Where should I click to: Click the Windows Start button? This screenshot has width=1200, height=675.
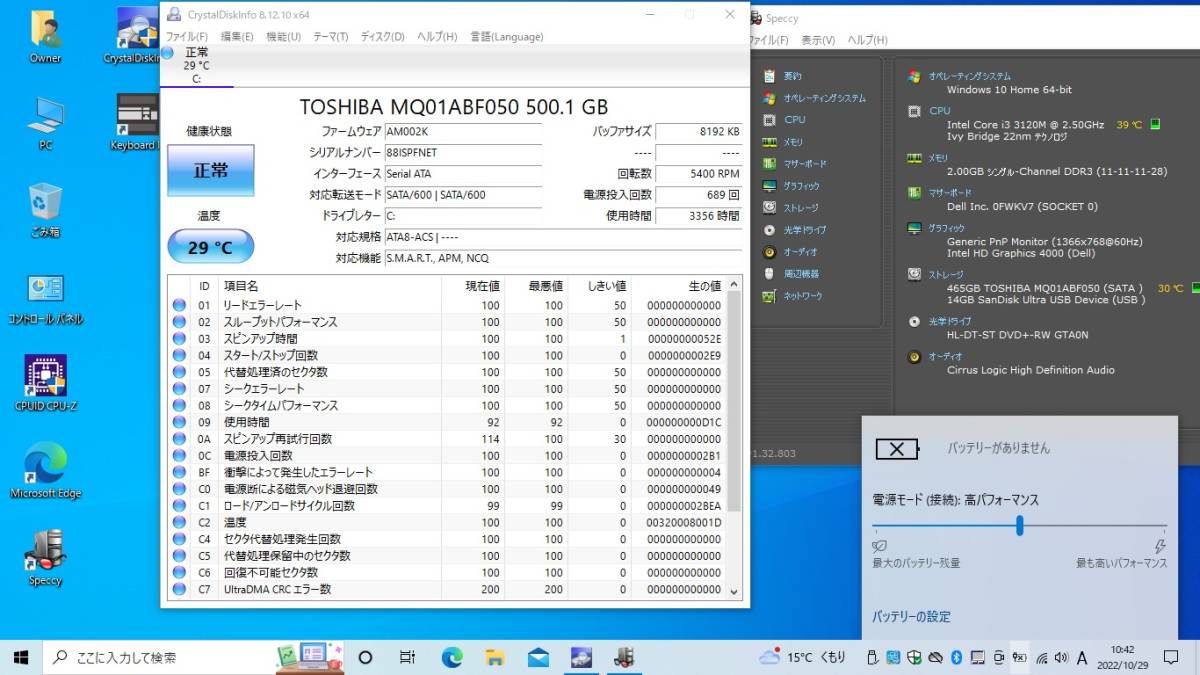[x=21, y=657]
